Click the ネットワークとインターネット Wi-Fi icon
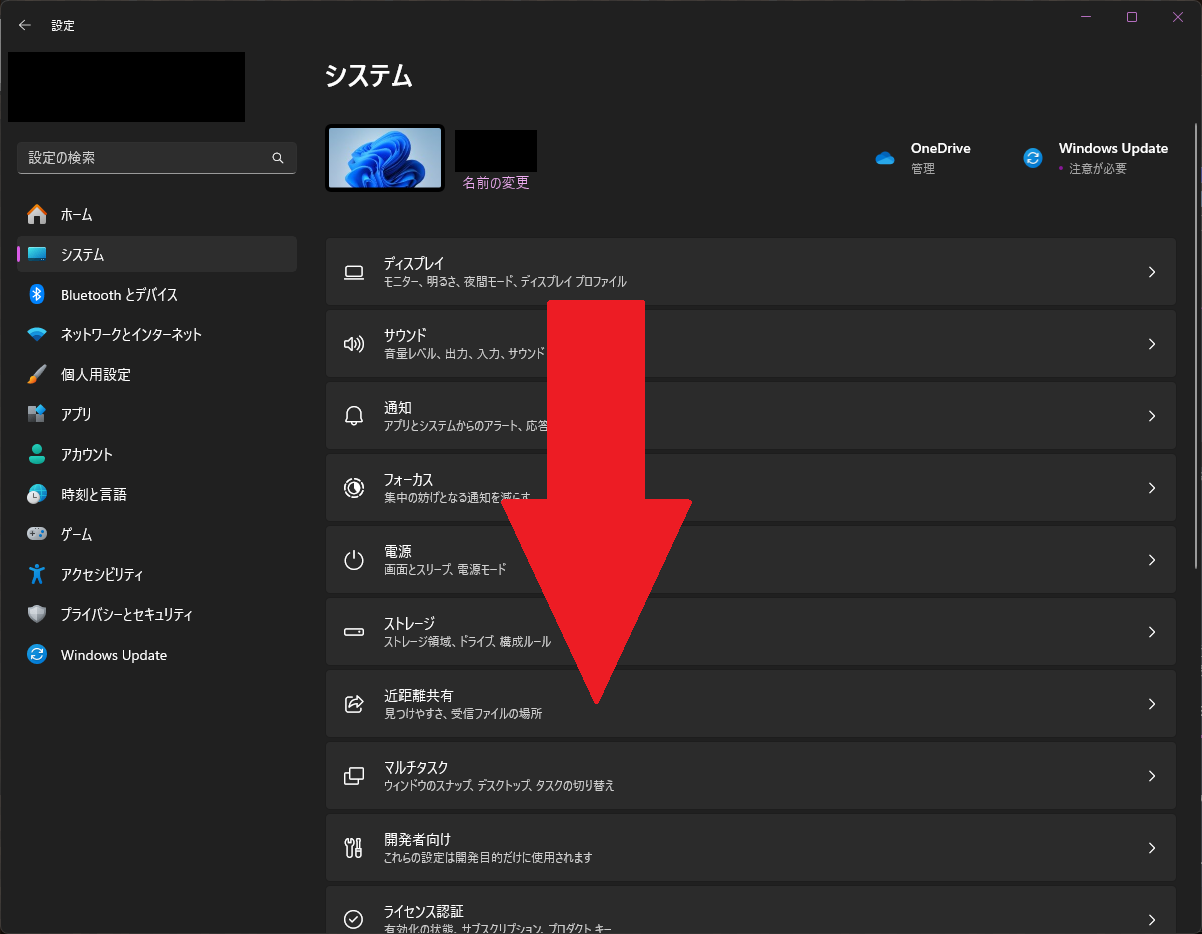This screenshot has height=934, width=1202. click(x=37, y=334)
